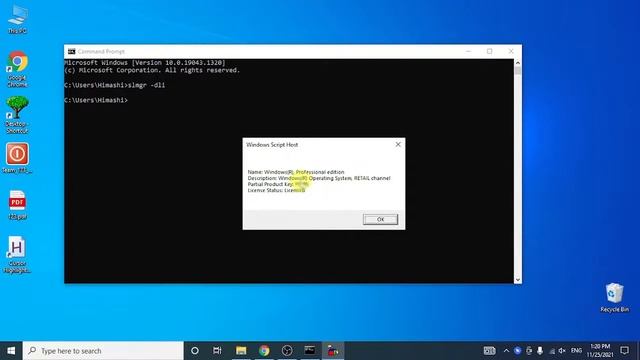Click the 'Description: ... RETAIL channel' line
The image size is (640, 360).
(319, 178)
